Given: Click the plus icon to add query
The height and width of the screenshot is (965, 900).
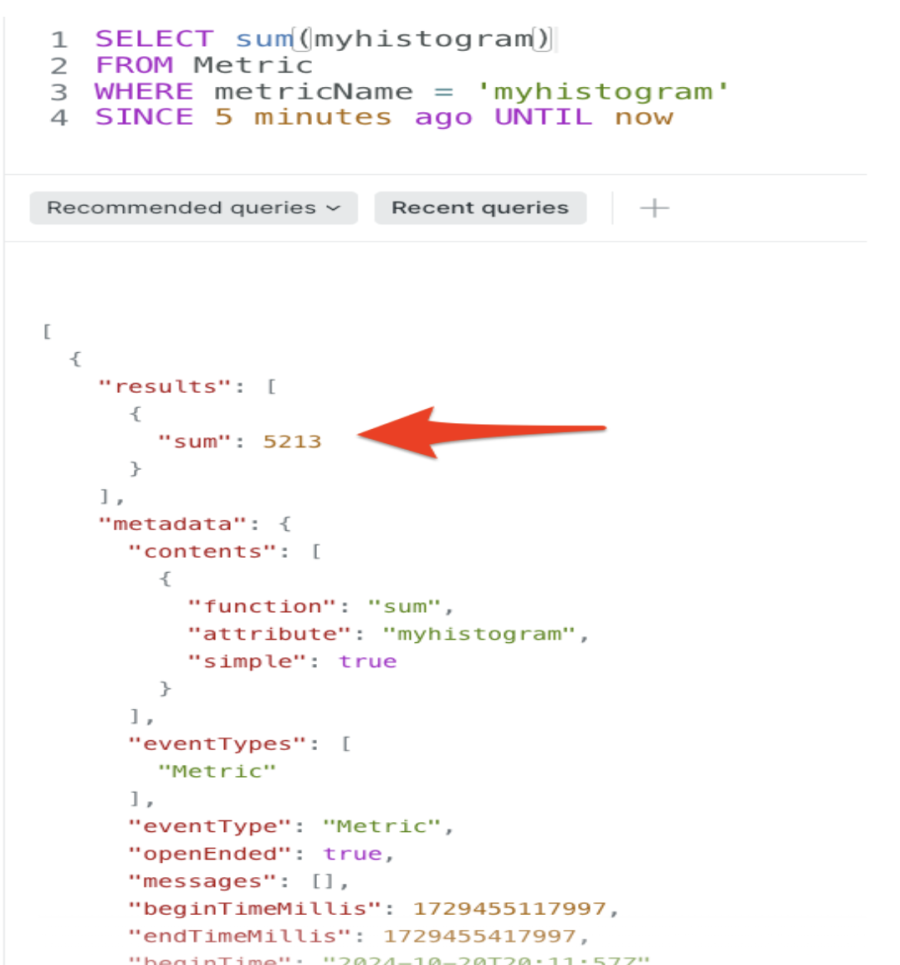Looking at the screenshot, I should point(654,208).
